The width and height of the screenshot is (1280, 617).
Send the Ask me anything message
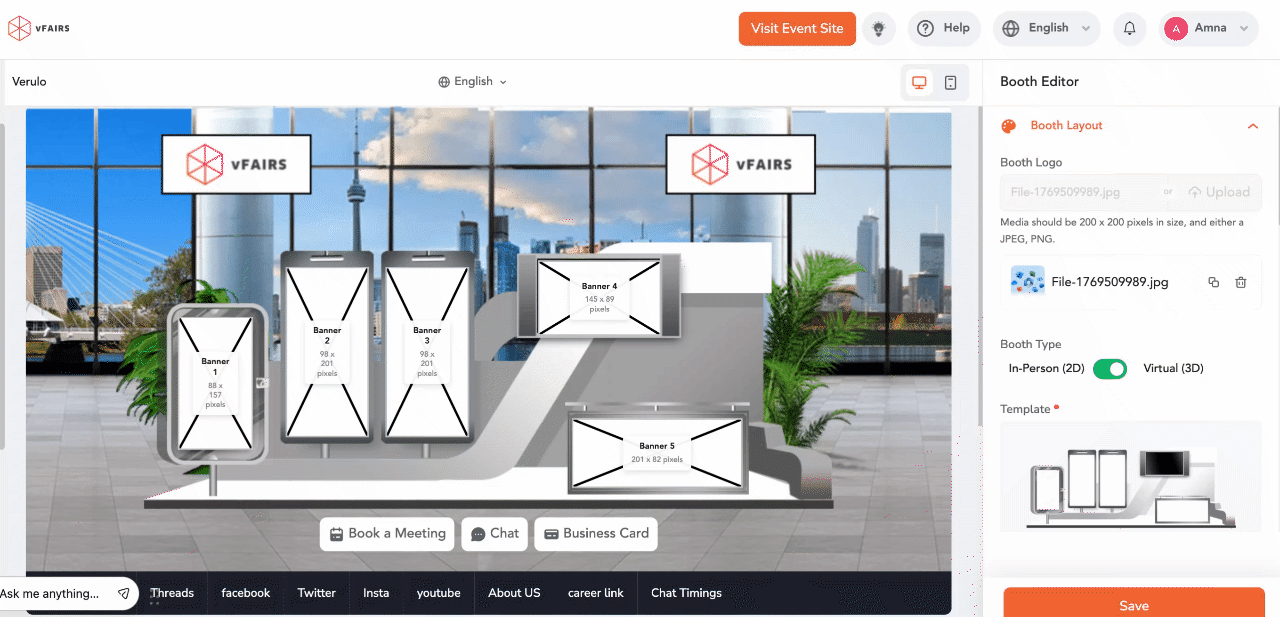pos(123,593)
